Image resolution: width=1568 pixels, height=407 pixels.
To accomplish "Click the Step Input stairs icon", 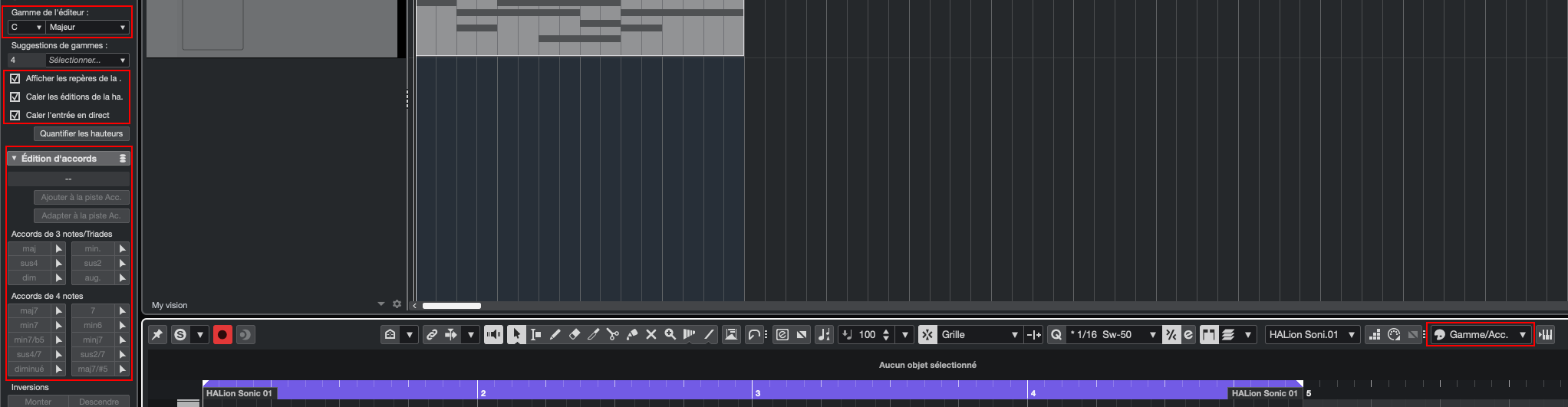I will 1375,334.
